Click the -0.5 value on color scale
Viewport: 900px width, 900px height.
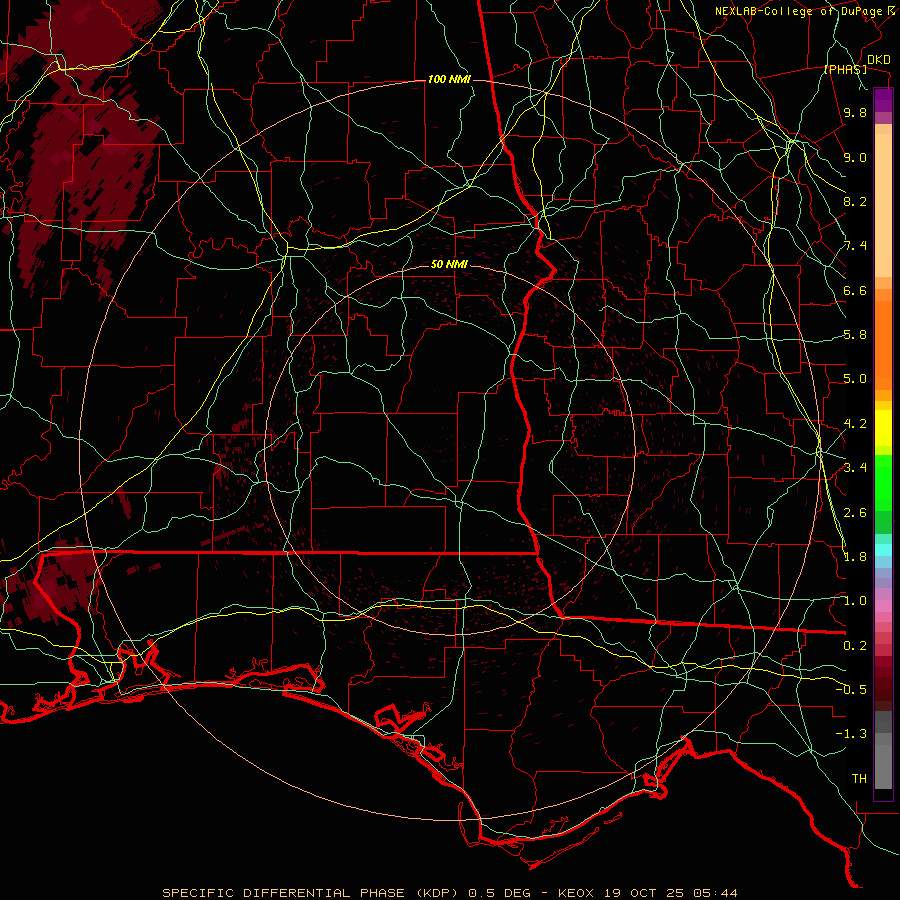click(852, 690)
